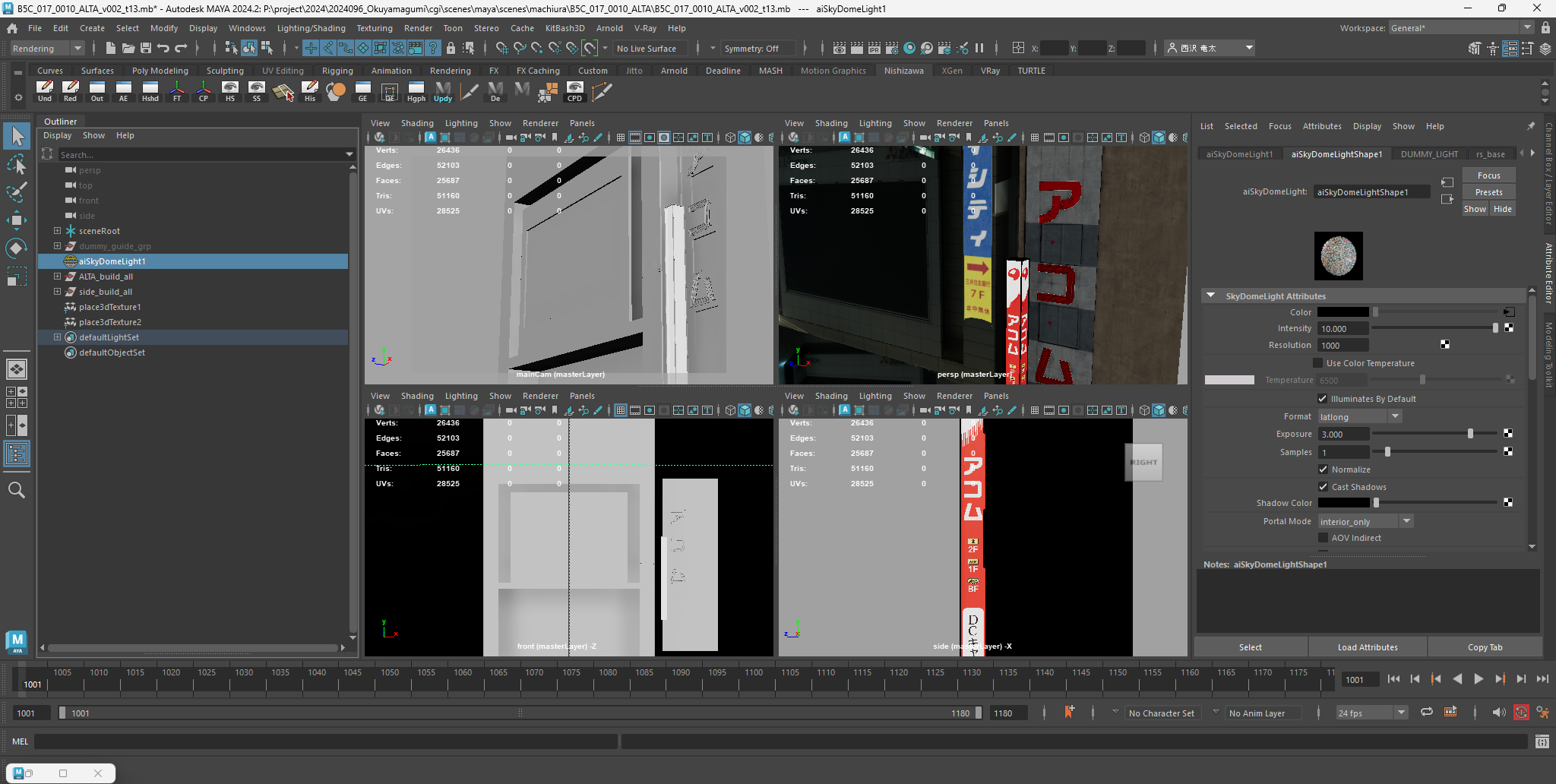
Task: Click the Load Attributes button
Action: (1367, 647)
